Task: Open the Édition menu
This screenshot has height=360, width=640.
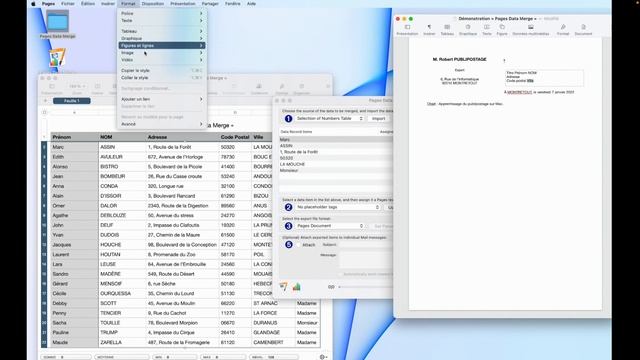Action: (x=88, y=4)
